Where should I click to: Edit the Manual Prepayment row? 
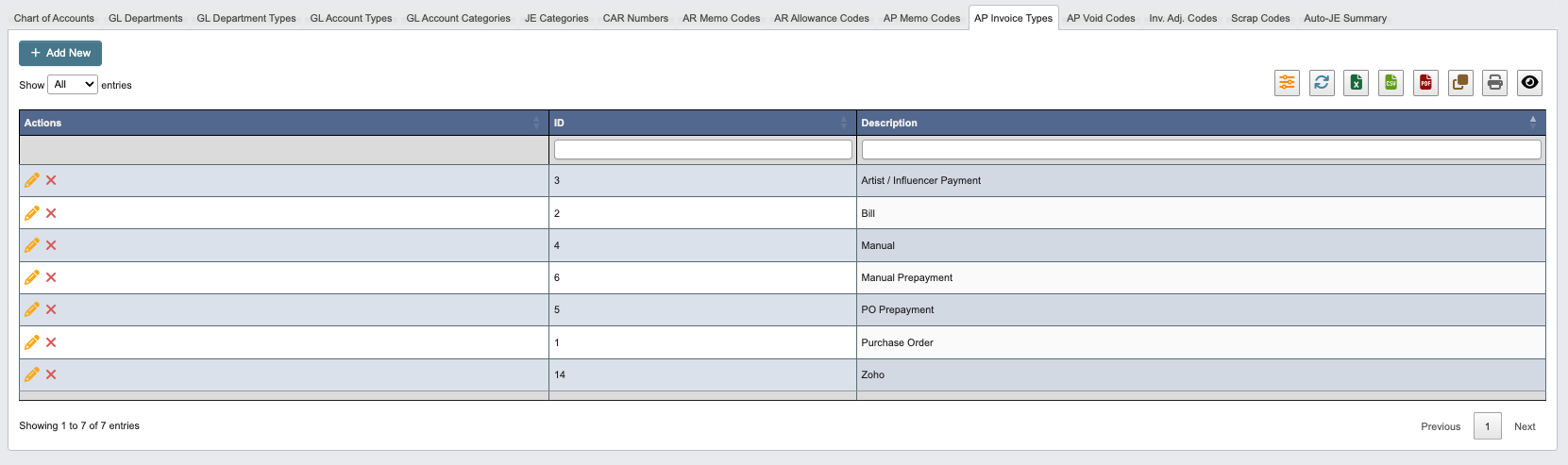click(32, 277)
